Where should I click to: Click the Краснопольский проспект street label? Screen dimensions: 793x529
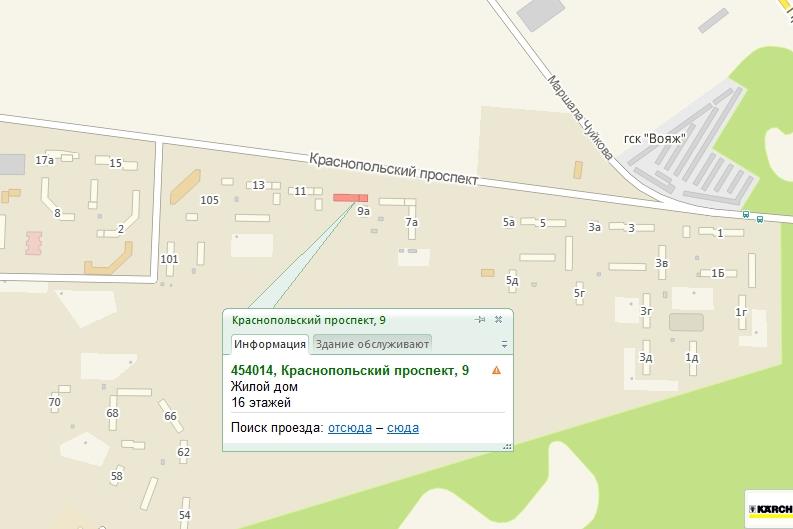(393, 169)
